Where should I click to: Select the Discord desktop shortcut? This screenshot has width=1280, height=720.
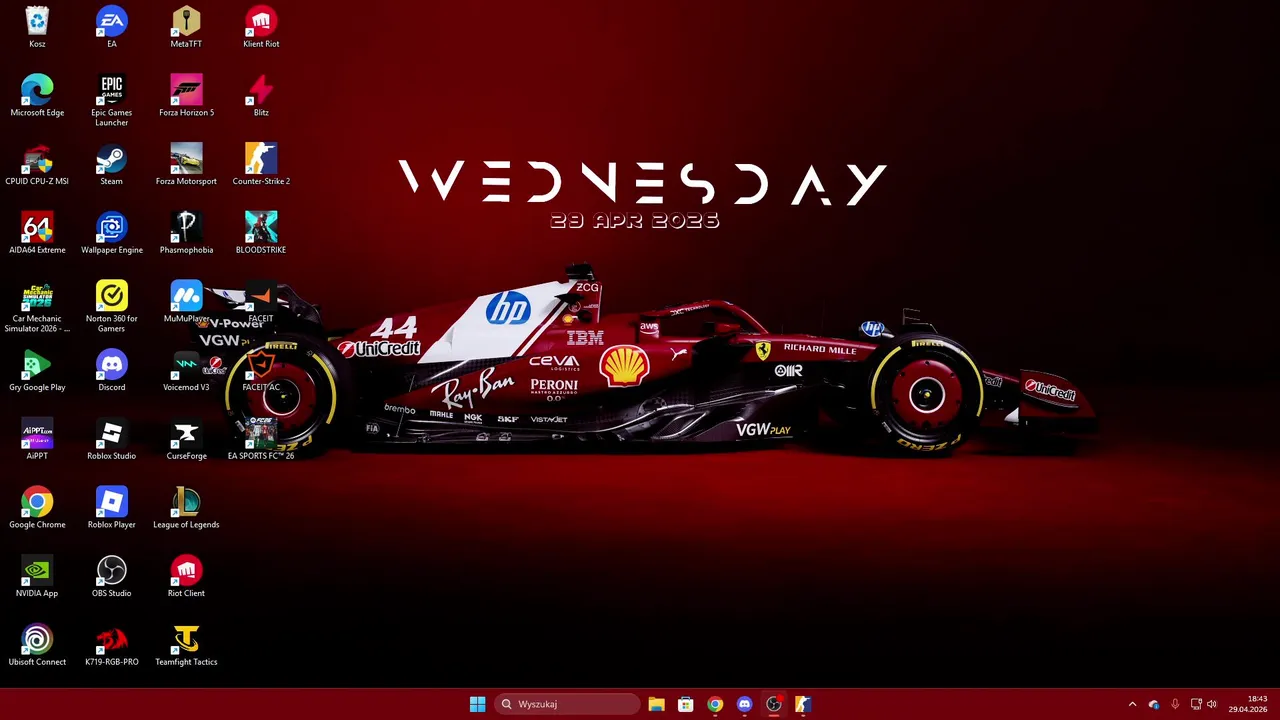(111, 371)
